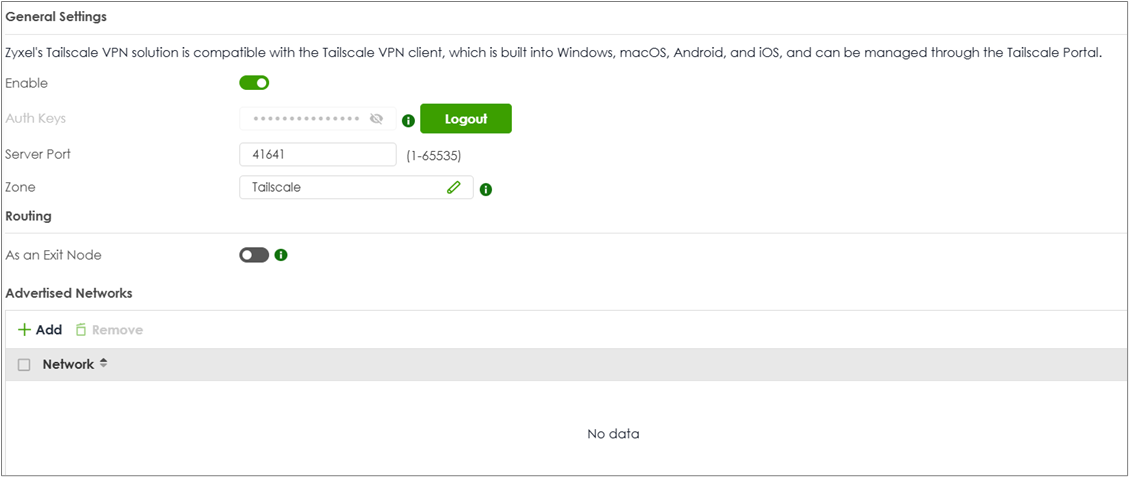
Task: Turn on the As an Exit Node toggle
Action: pos(254,254)
